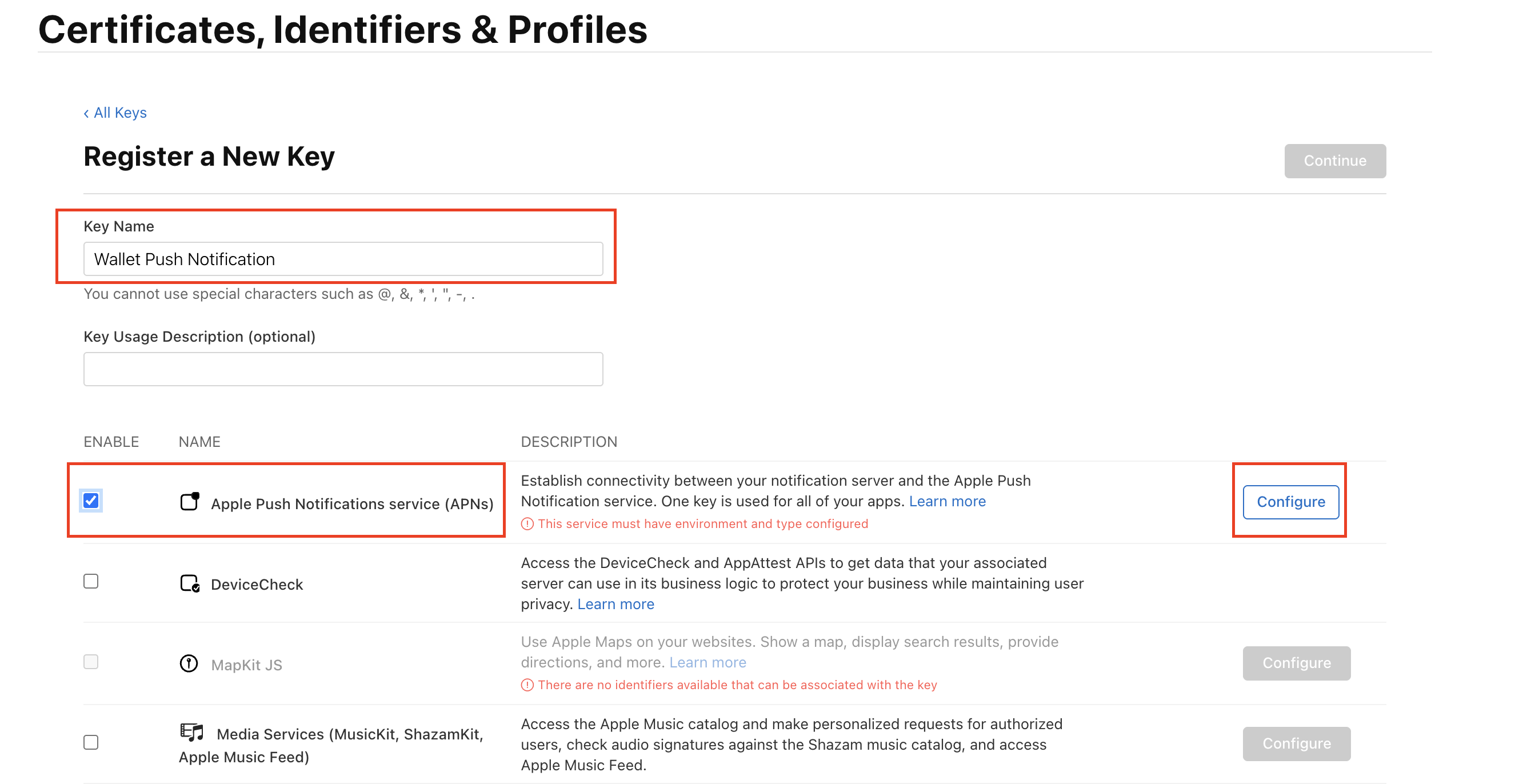Click Configure for Media Services
This screenshot has width=1519, height=784.
(1297, 743)
